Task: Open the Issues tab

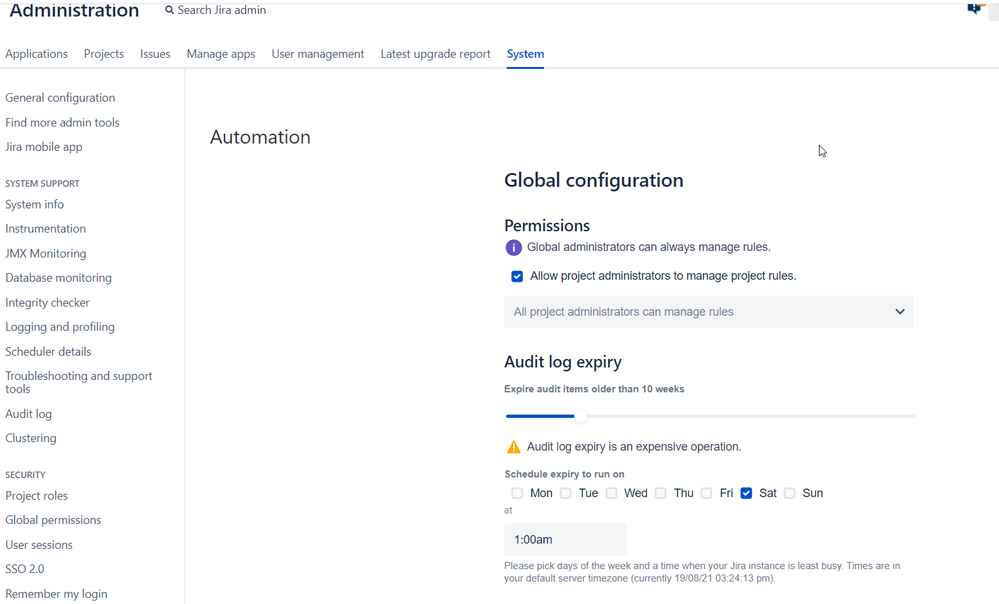Action: point(155,54)
